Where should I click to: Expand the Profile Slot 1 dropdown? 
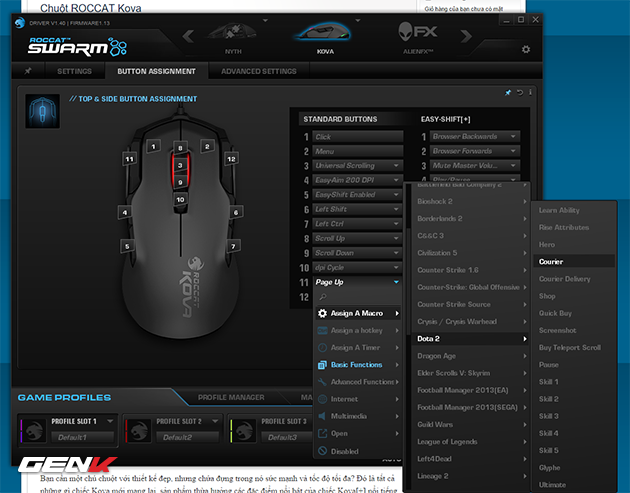pyautogui.click(x=109, y=422)
